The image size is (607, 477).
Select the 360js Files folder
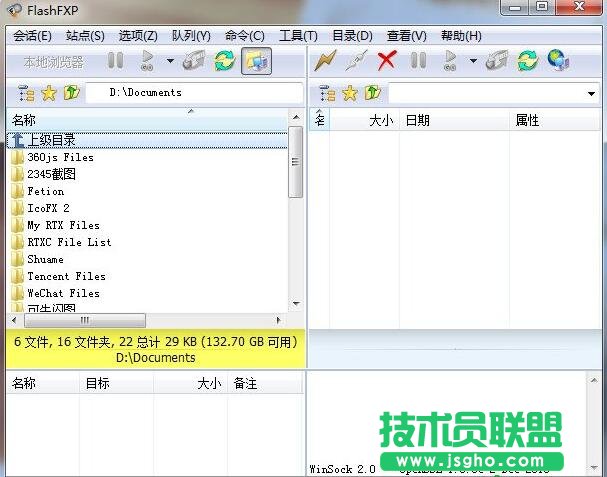(x=60, y=157)
